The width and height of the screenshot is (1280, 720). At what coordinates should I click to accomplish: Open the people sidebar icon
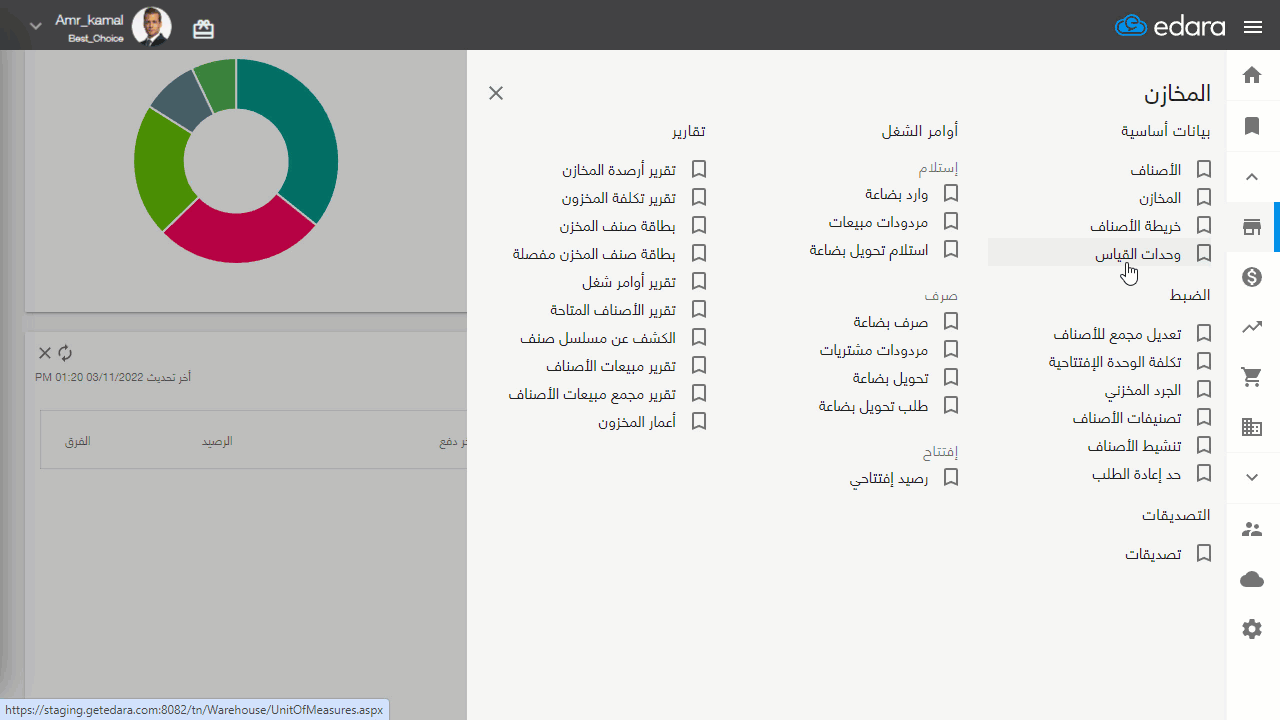(1252, 529)
